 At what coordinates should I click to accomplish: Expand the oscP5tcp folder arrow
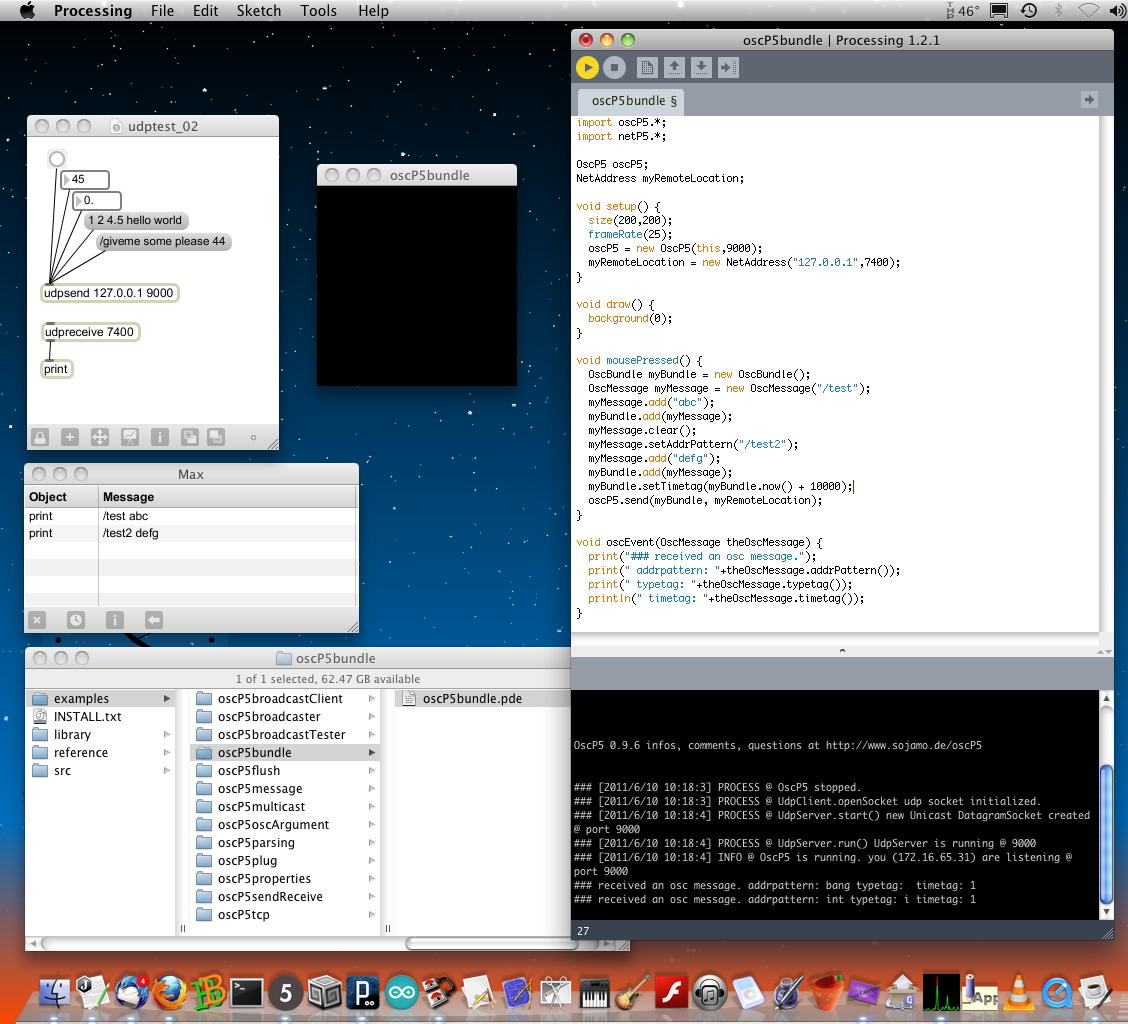point(372,915)
